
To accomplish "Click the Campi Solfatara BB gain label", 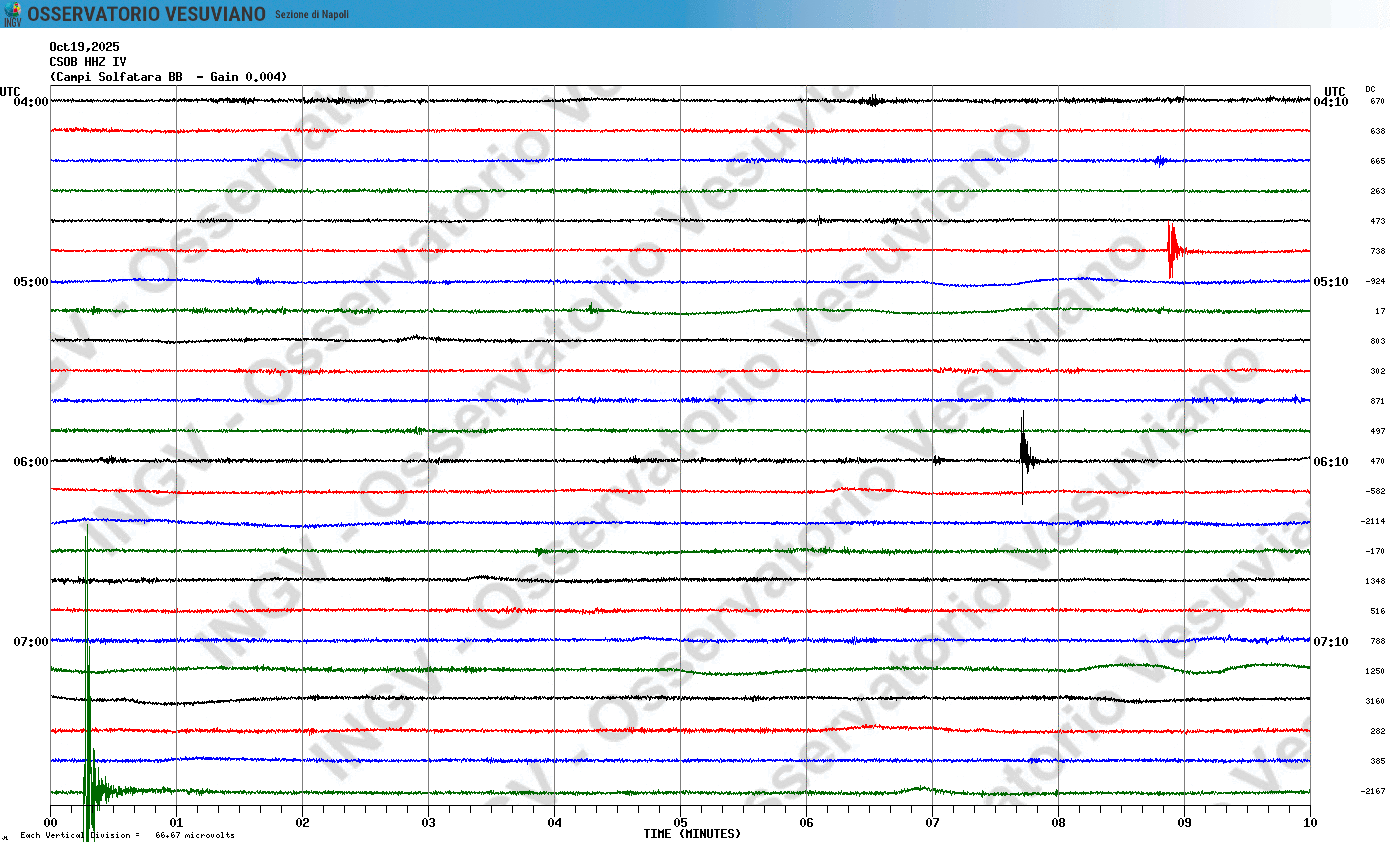I will [168, 77].
